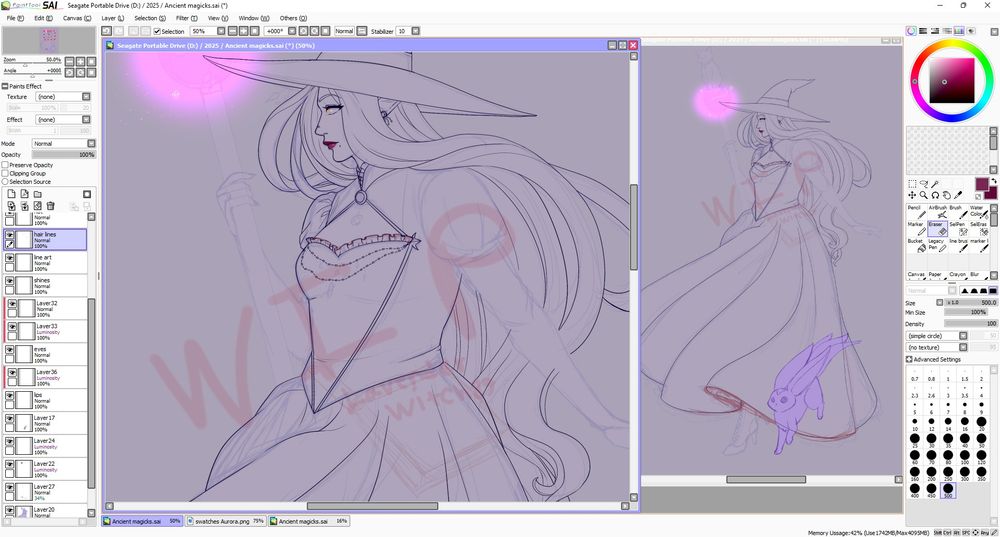Screen dimensions: 1000x537
Task: Click the navigator canvas thumbnail
Action: click(49, 41)
